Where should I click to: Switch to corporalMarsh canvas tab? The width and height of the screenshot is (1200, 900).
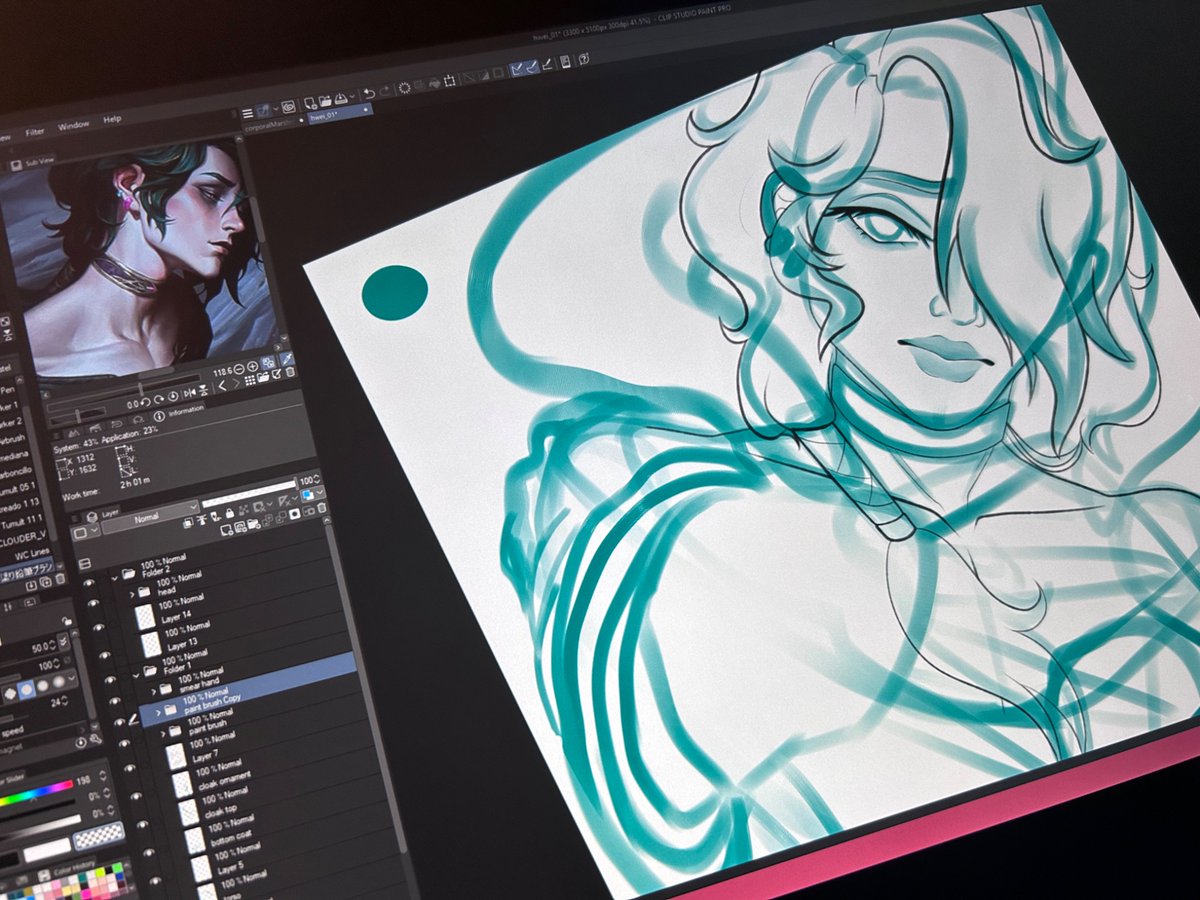[x=273, y=124]
